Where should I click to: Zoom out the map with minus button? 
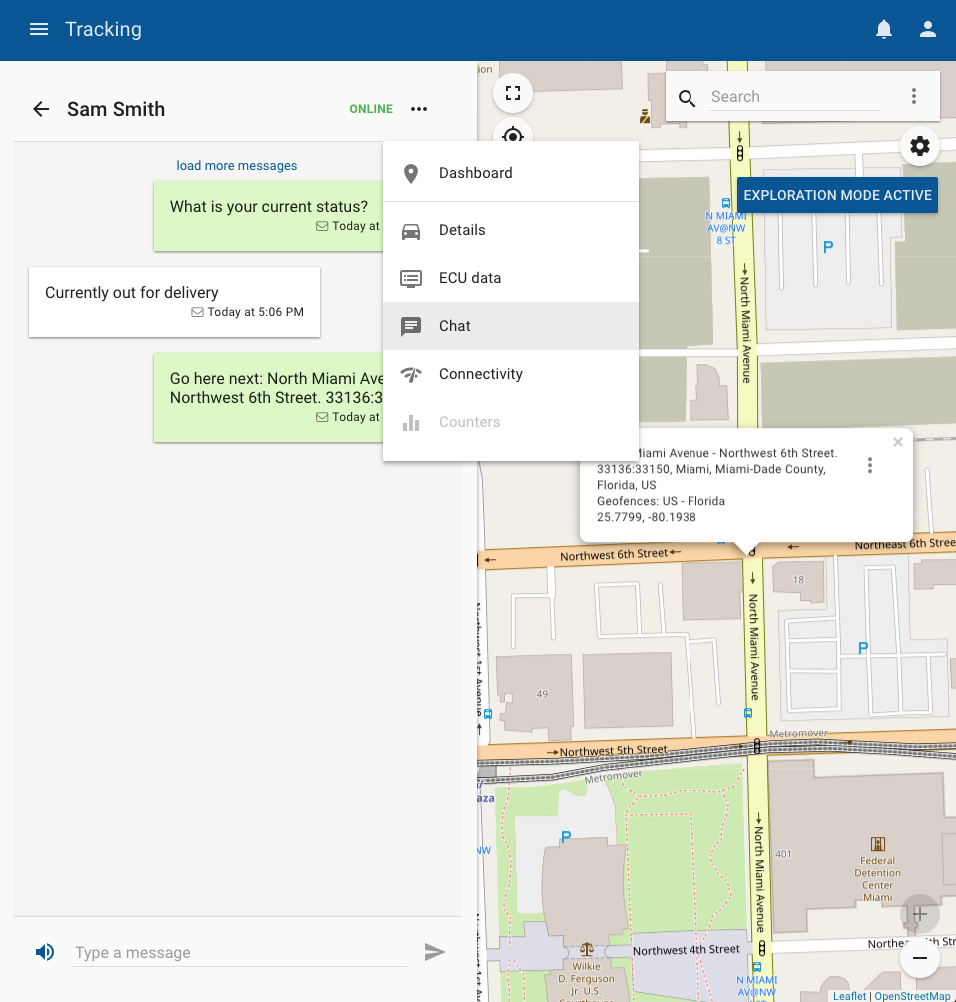[920, 958]
